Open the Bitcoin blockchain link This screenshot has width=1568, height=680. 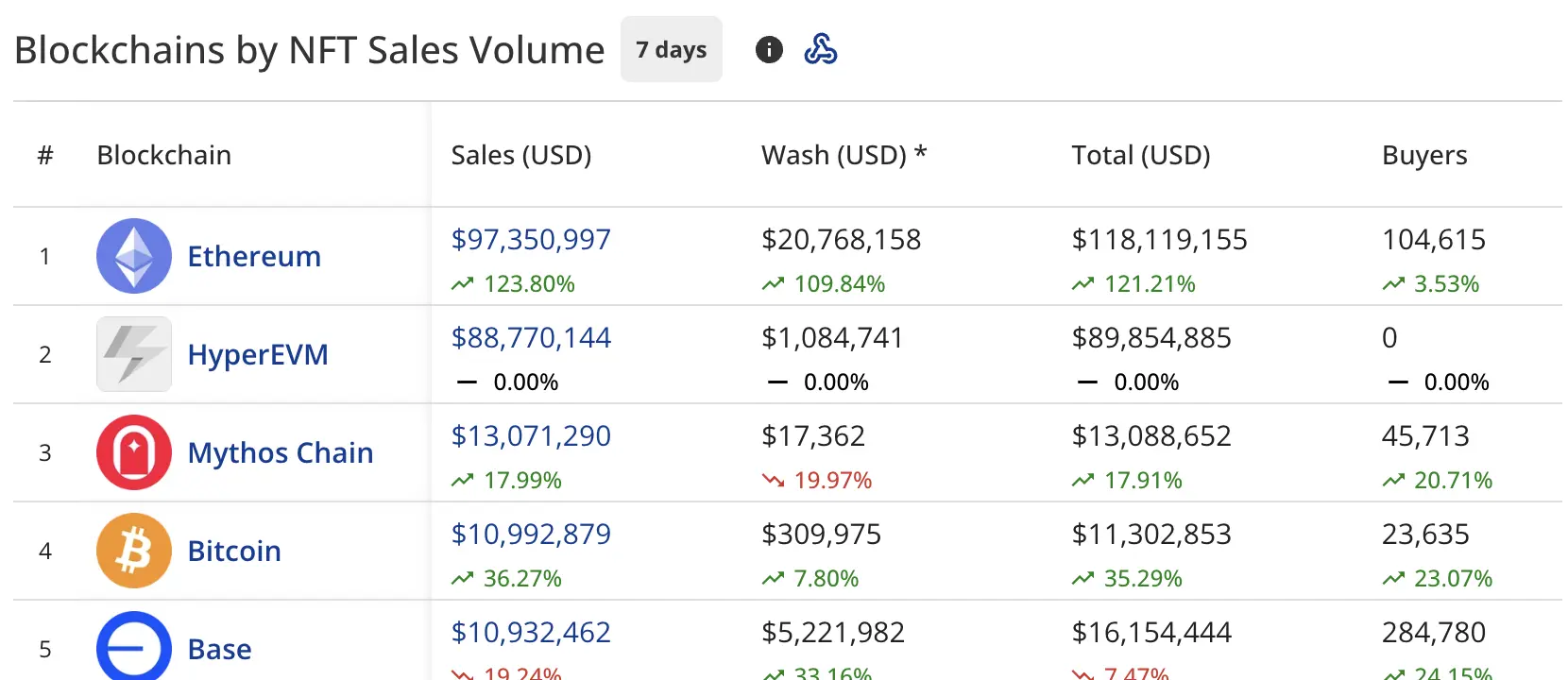(x=234, y=551)
